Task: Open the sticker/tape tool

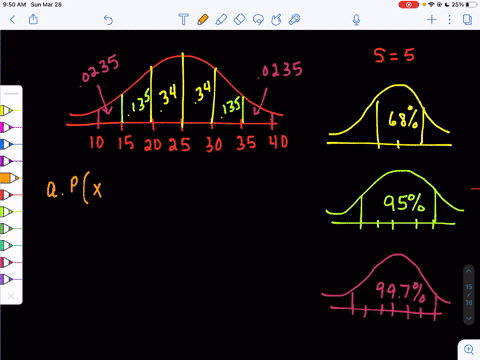Action: [294, 20]
